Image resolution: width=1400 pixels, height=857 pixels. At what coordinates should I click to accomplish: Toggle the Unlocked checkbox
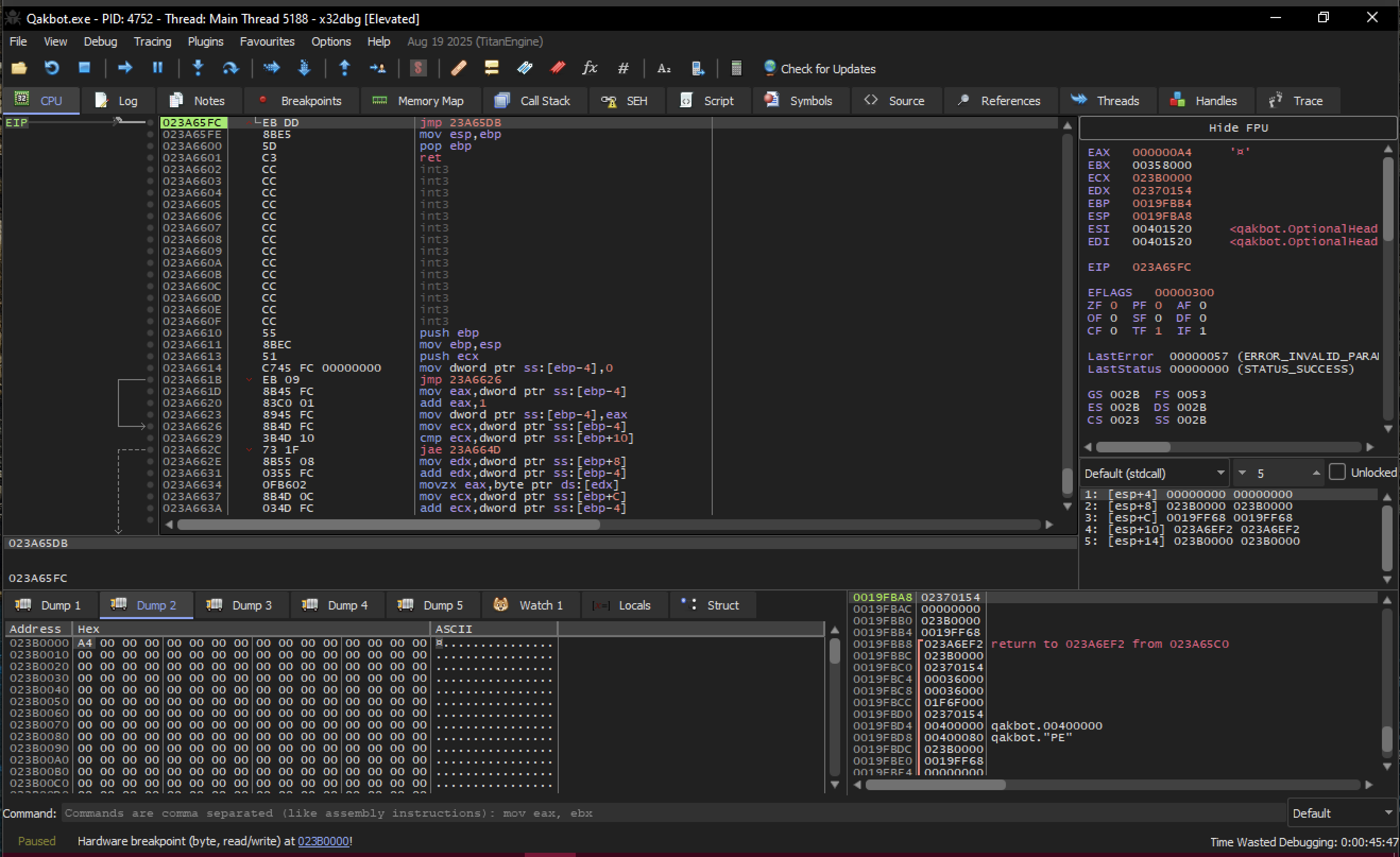pyautogui.click(x=1337, y=472)
